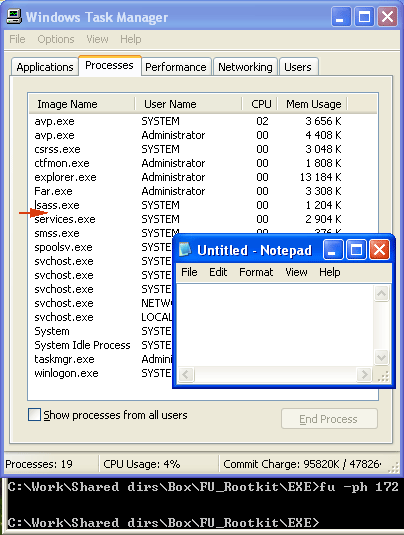The image size is (404, 535).
Task: Maximize the Untitled Notepad window
Action: tap(356, 250)
